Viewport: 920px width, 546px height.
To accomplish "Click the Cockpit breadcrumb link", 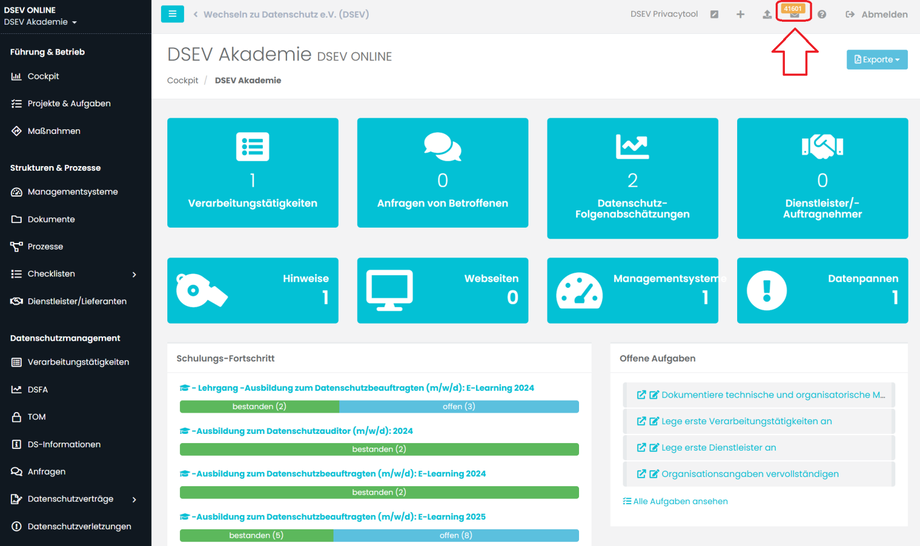I will pos(182,80).
